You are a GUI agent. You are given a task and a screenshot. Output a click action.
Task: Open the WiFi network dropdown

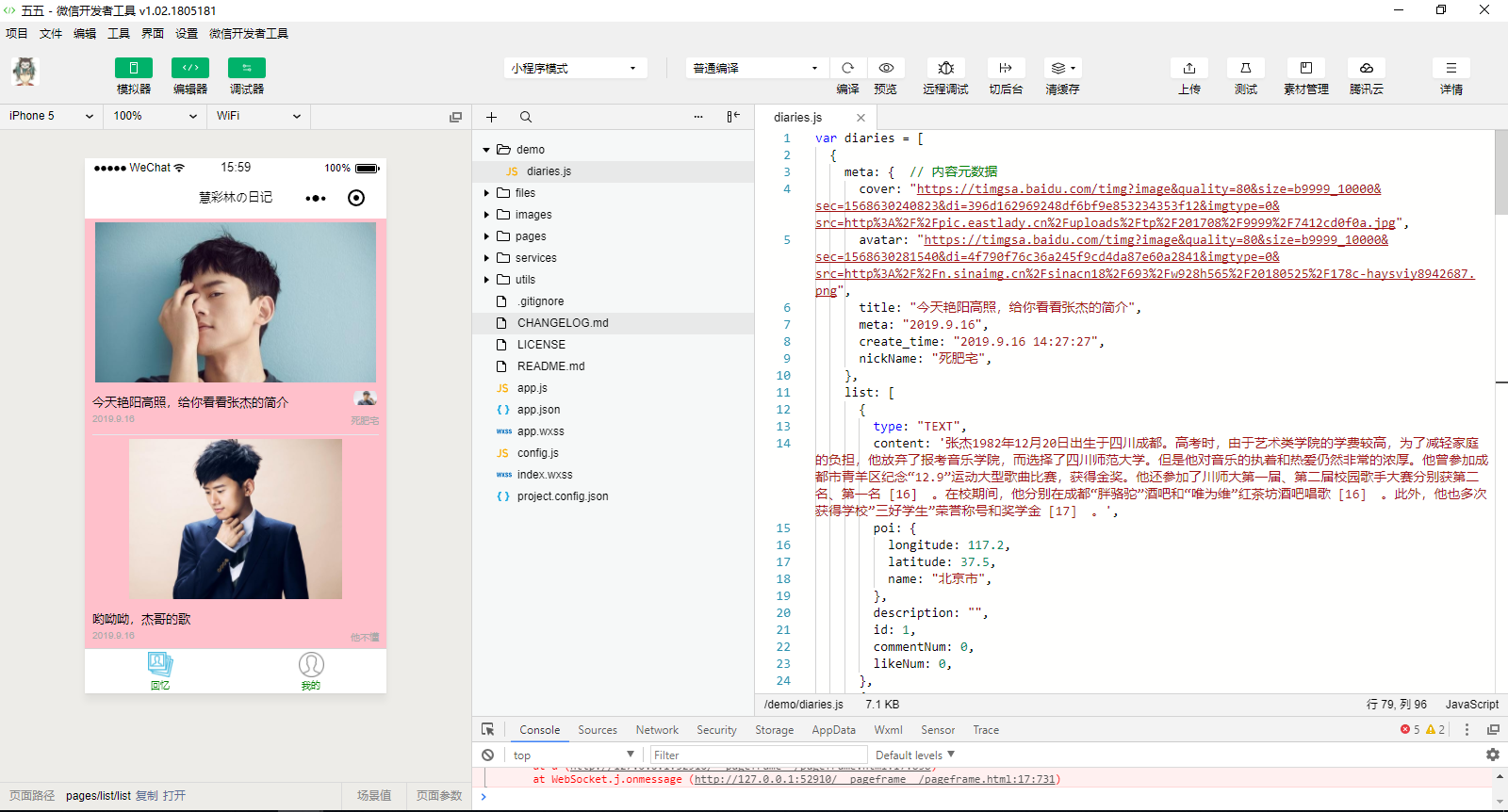click(x=258, y=116)
